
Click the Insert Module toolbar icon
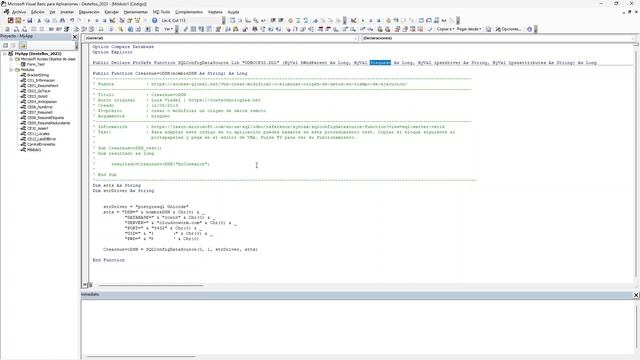coord(18,20)
